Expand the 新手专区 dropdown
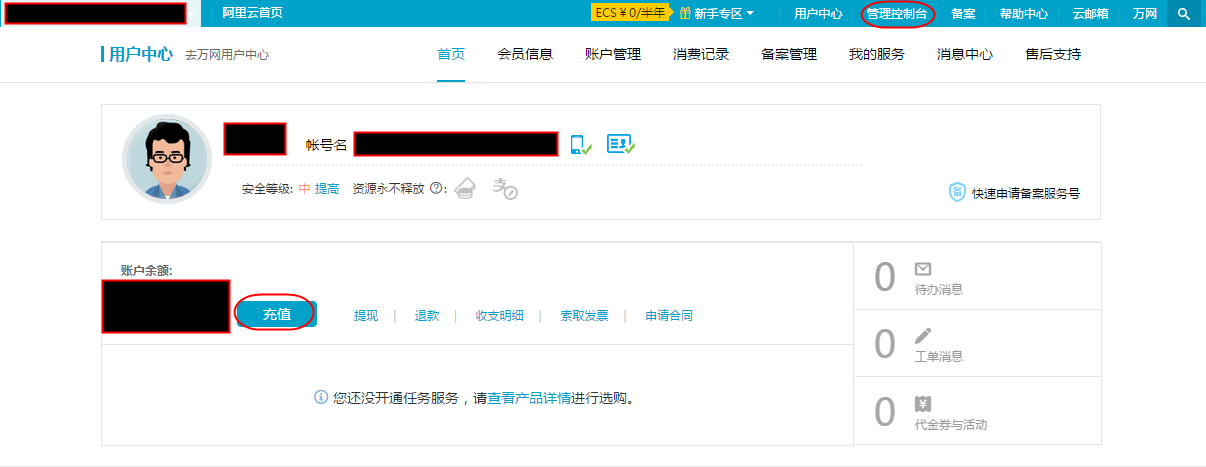 point(716,14)
